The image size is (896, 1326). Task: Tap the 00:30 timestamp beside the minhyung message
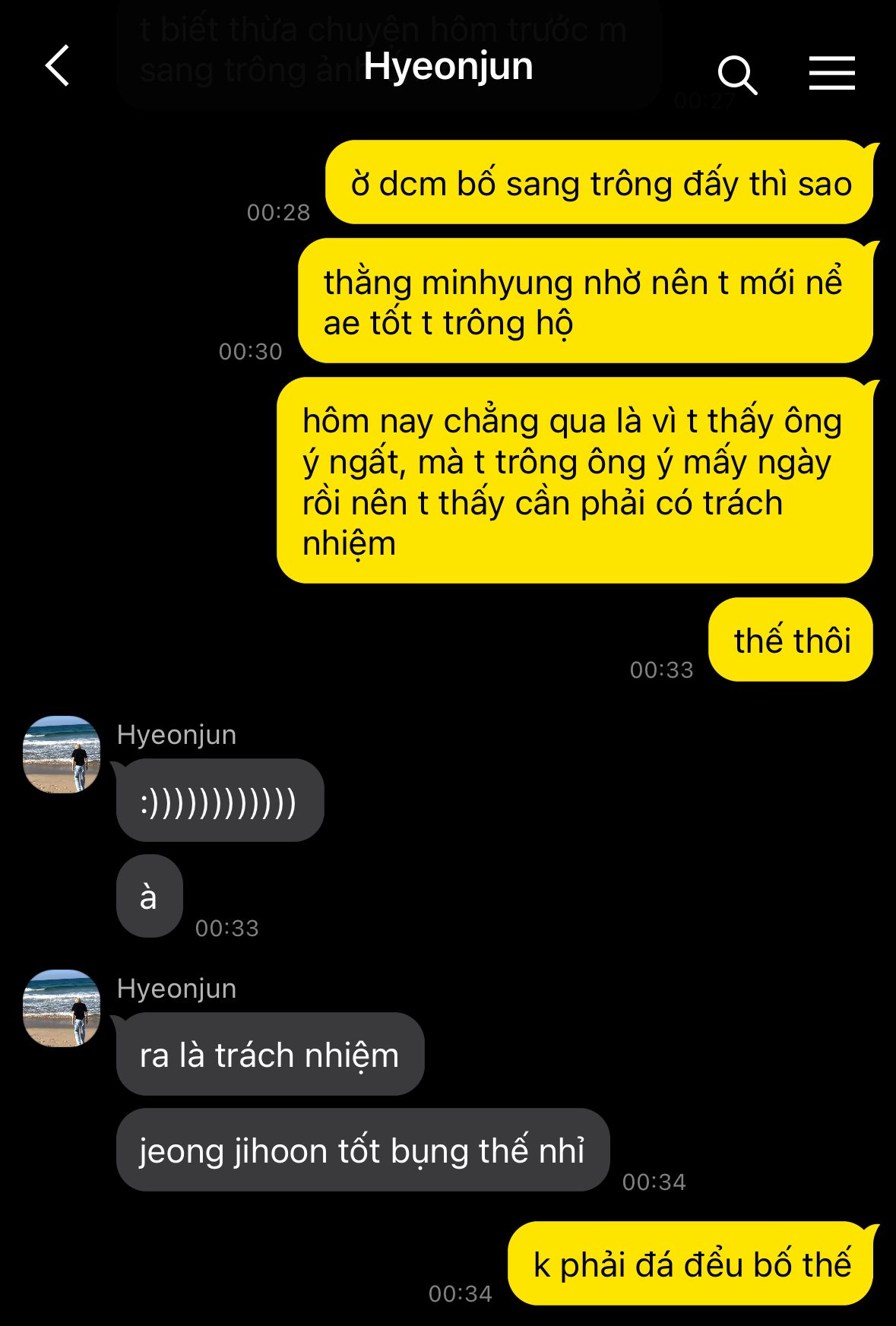pyautogui.click(x=250, y=351)
